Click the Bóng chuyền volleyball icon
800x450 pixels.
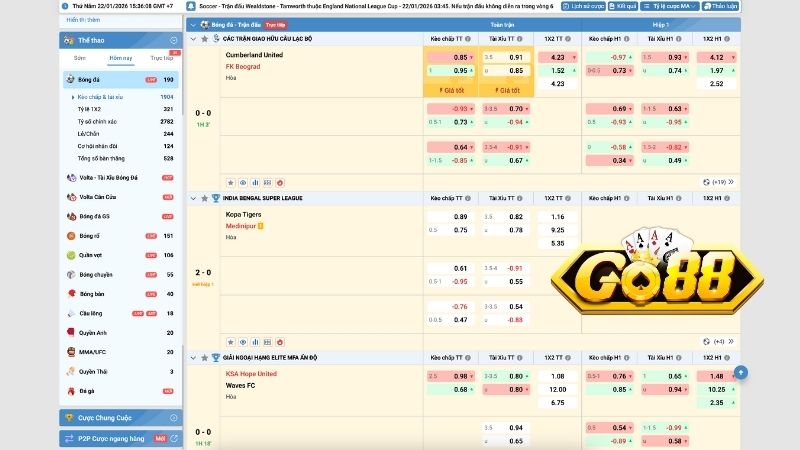click(71, 274)
